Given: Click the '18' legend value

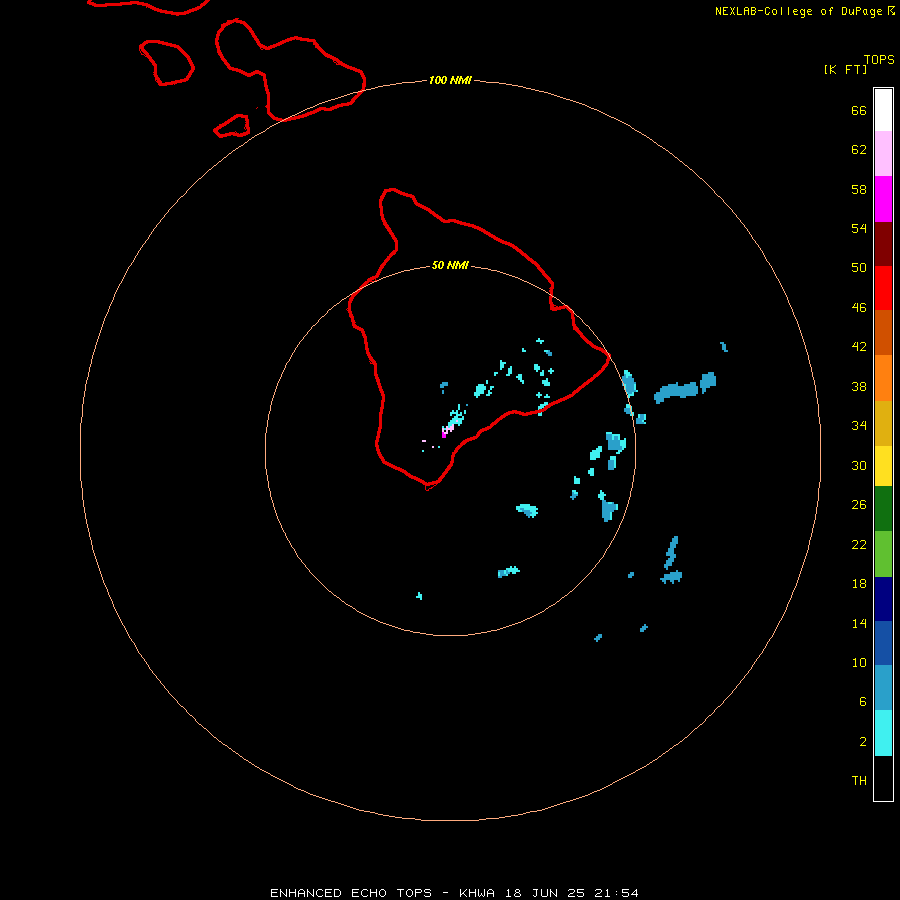Looking at the screenshot, I should (859, 584).
